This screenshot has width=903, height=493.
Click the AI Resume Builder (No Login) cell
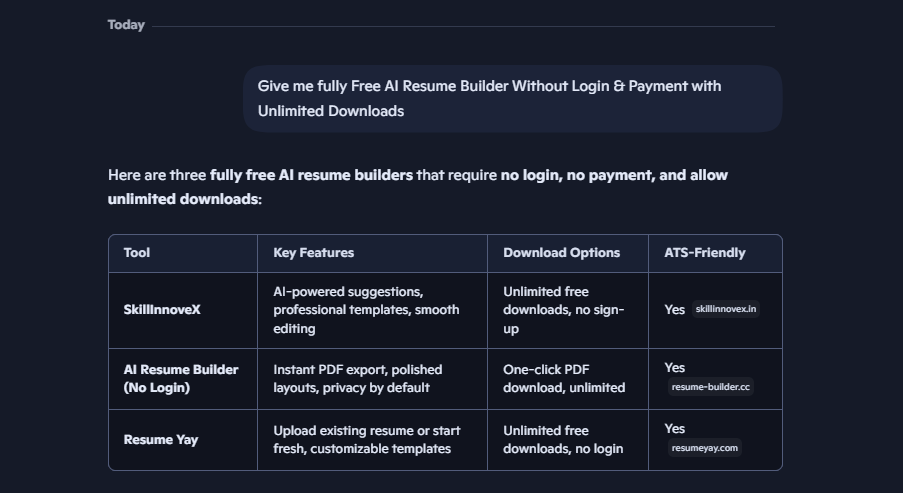pyautogui.click(x=181, y=379)
